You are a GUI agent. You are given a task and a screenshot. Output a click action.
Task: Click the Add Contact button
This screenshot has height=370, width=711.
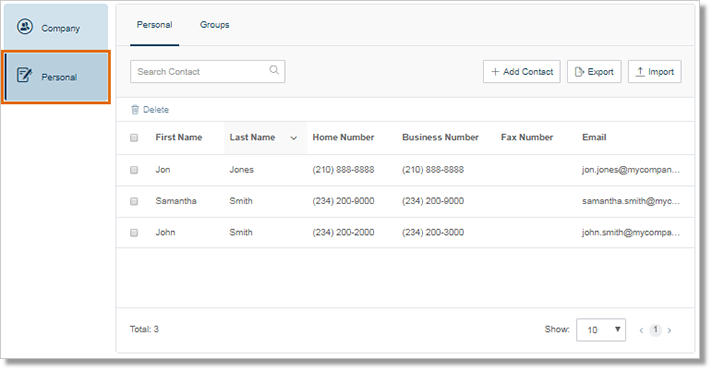(x=521, y=72)
